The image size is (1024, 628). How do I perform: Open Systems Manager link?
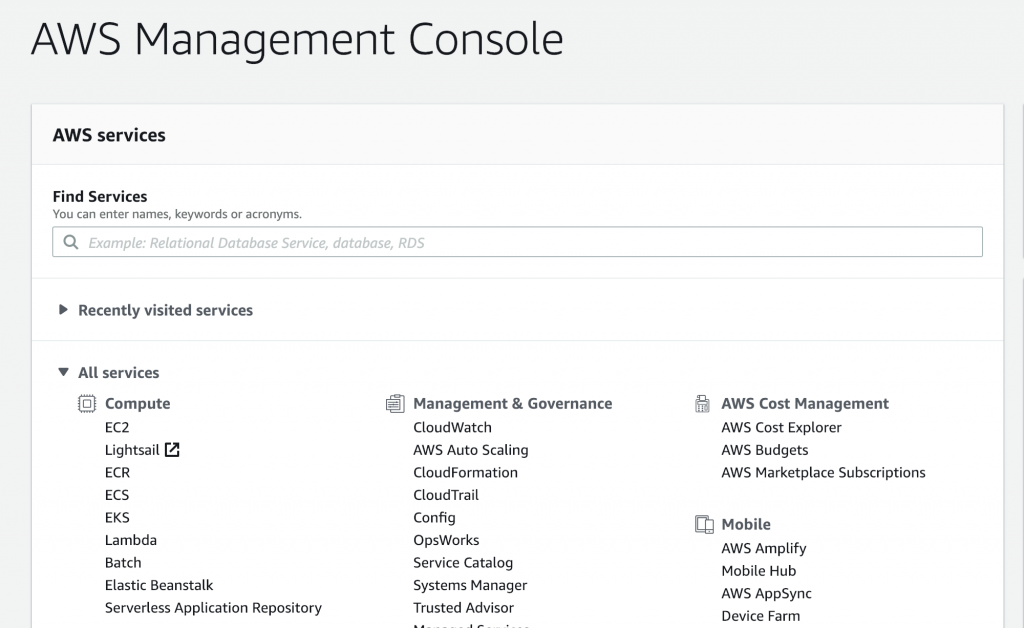(470, 586)
